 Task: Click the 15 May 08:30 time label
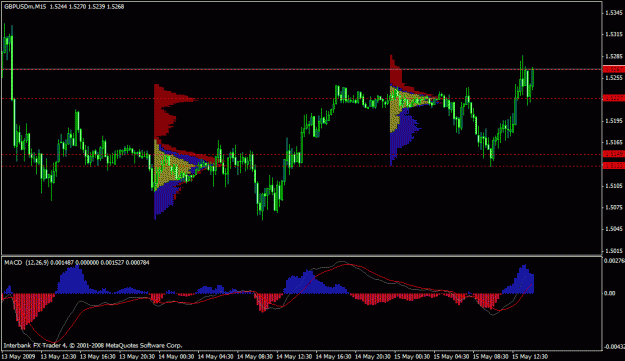coord(491,357)
